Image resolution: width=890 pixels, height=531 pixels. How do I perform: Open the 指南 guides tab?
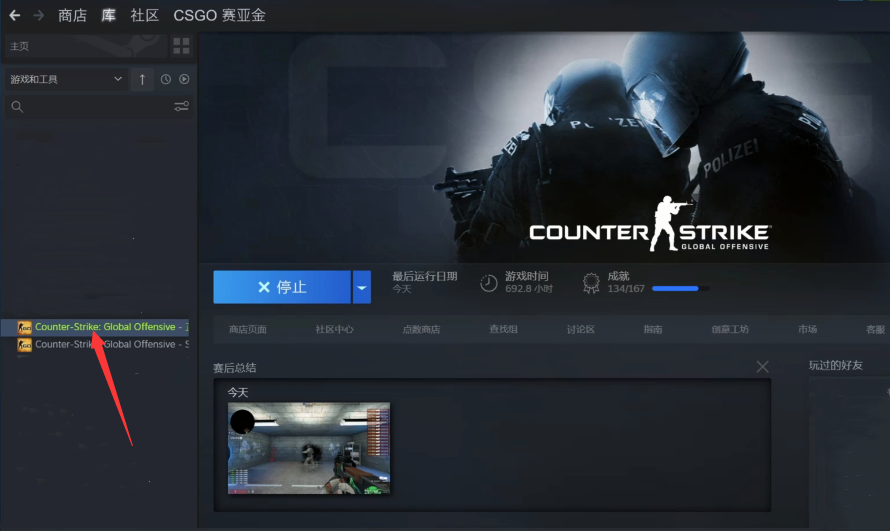(653, 330)
